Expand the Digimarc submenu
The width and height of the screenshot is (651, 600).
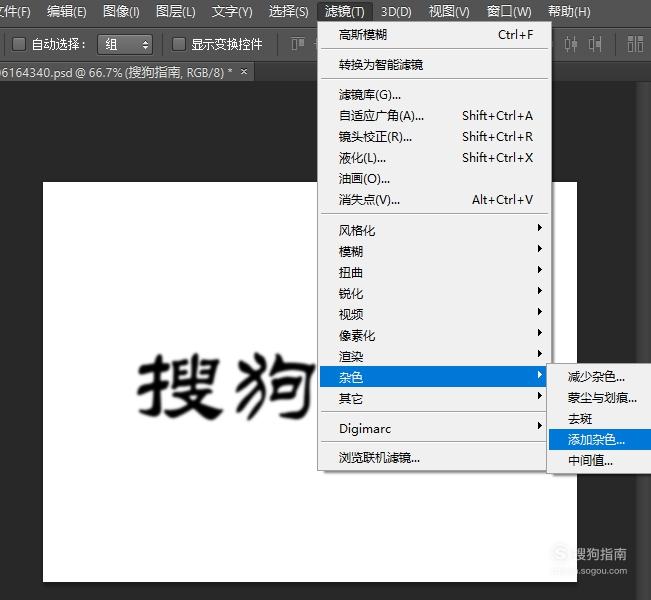(435, 428)
